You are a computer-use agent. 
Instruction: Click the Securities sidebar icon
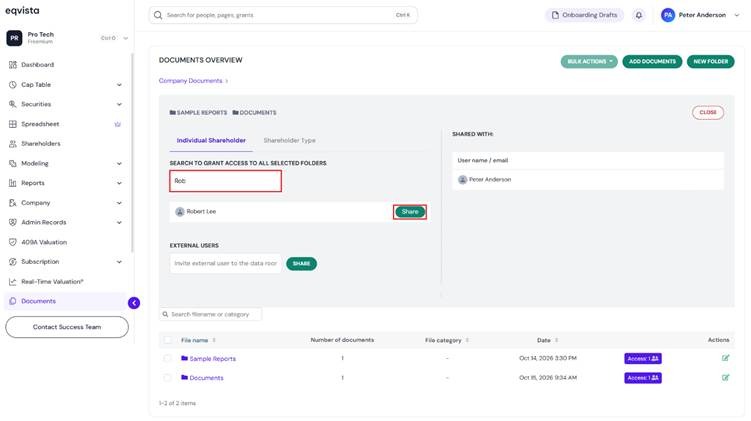13,104
